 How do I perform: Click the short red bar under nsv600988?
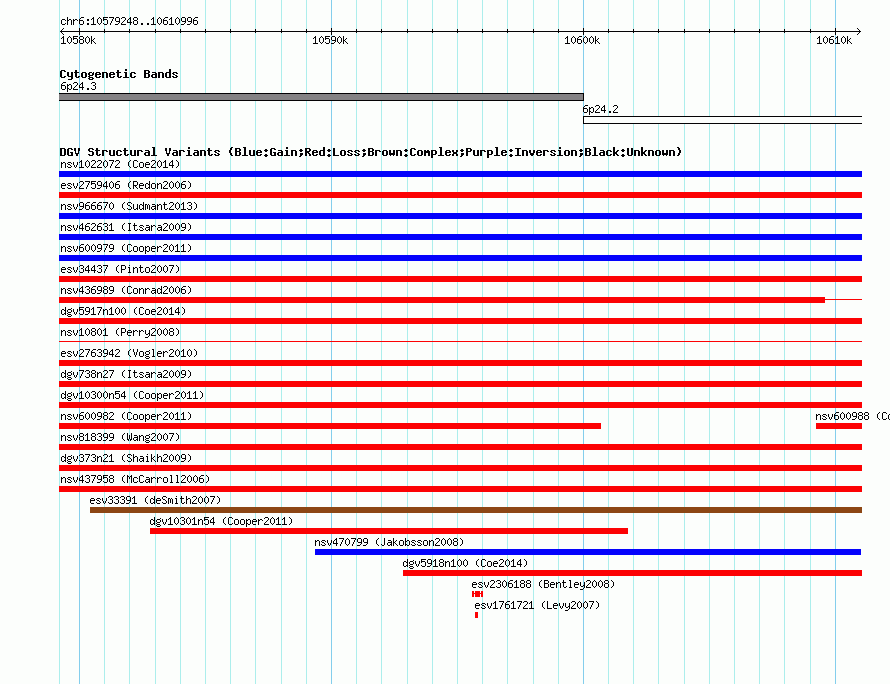click(x=839, y=426)
